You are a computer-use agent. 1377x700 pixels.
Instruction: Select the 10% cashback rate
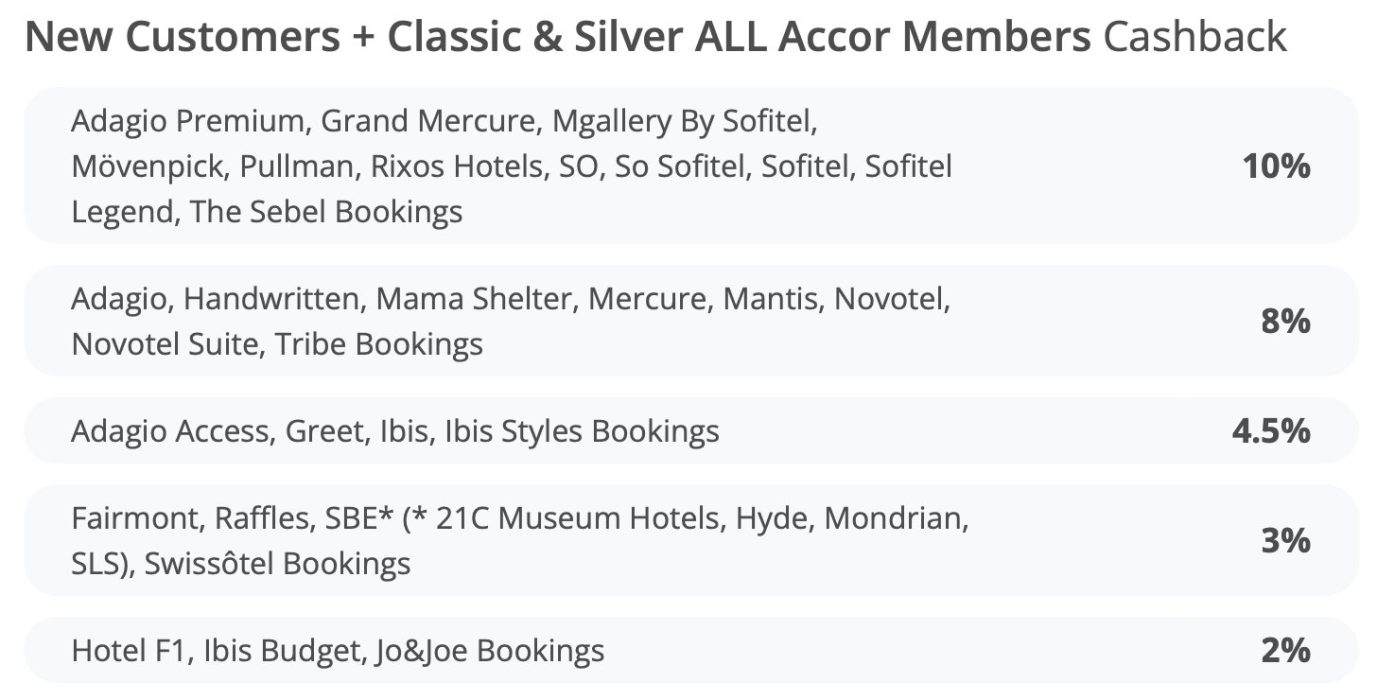click(1276, 166)
